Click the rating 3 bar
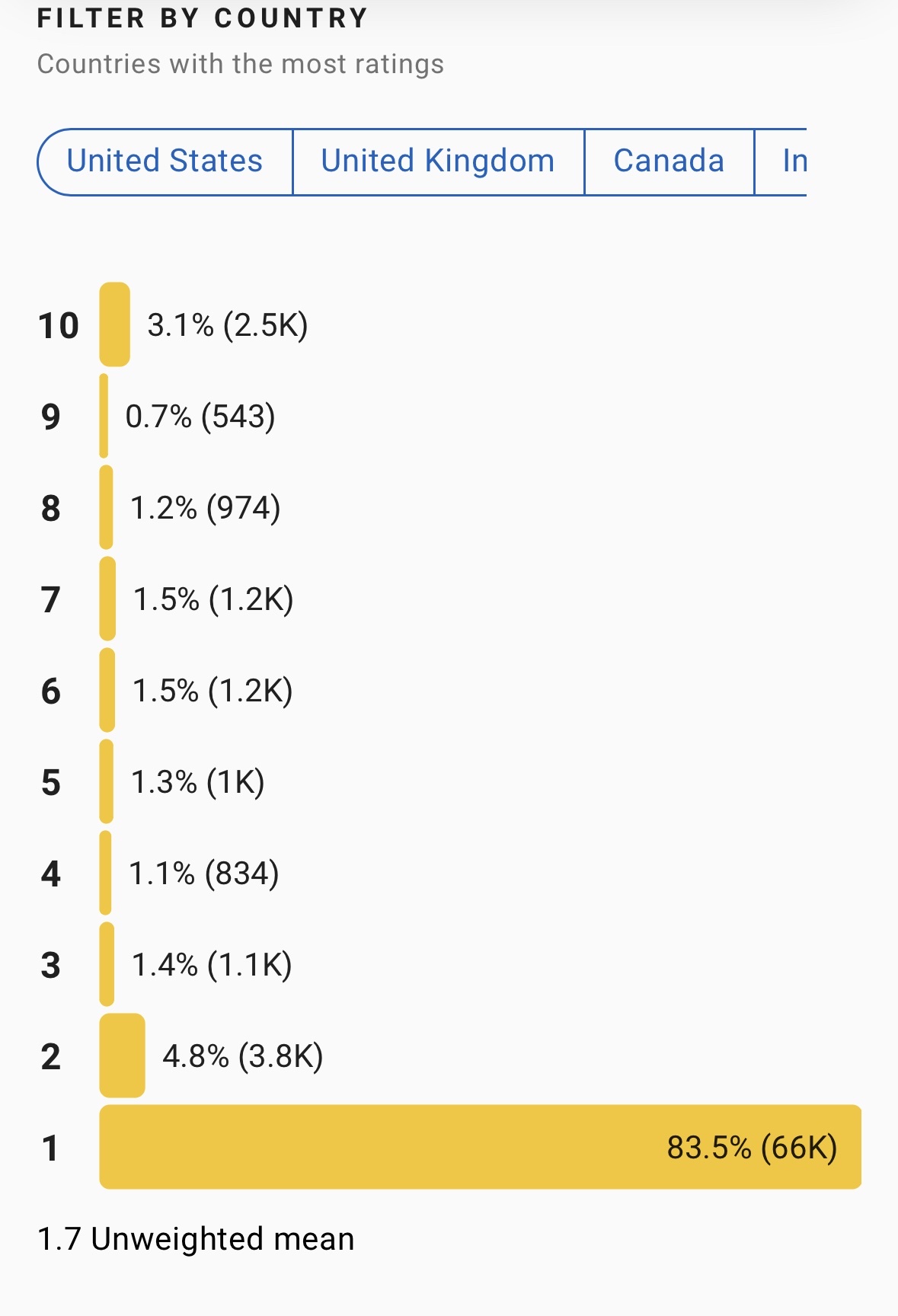The image size is (898, 1316). [107, 964]
